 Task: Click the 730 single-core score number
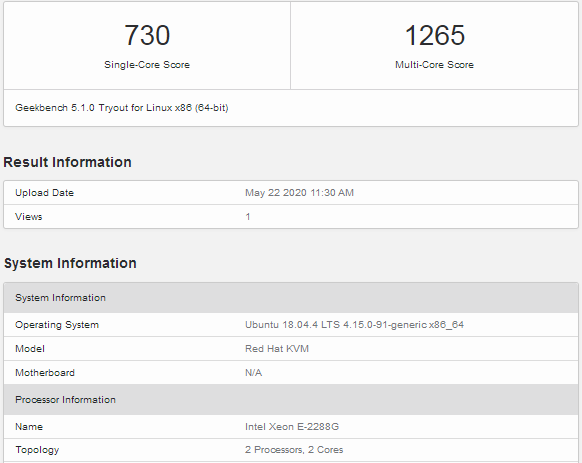click(147, 36)
